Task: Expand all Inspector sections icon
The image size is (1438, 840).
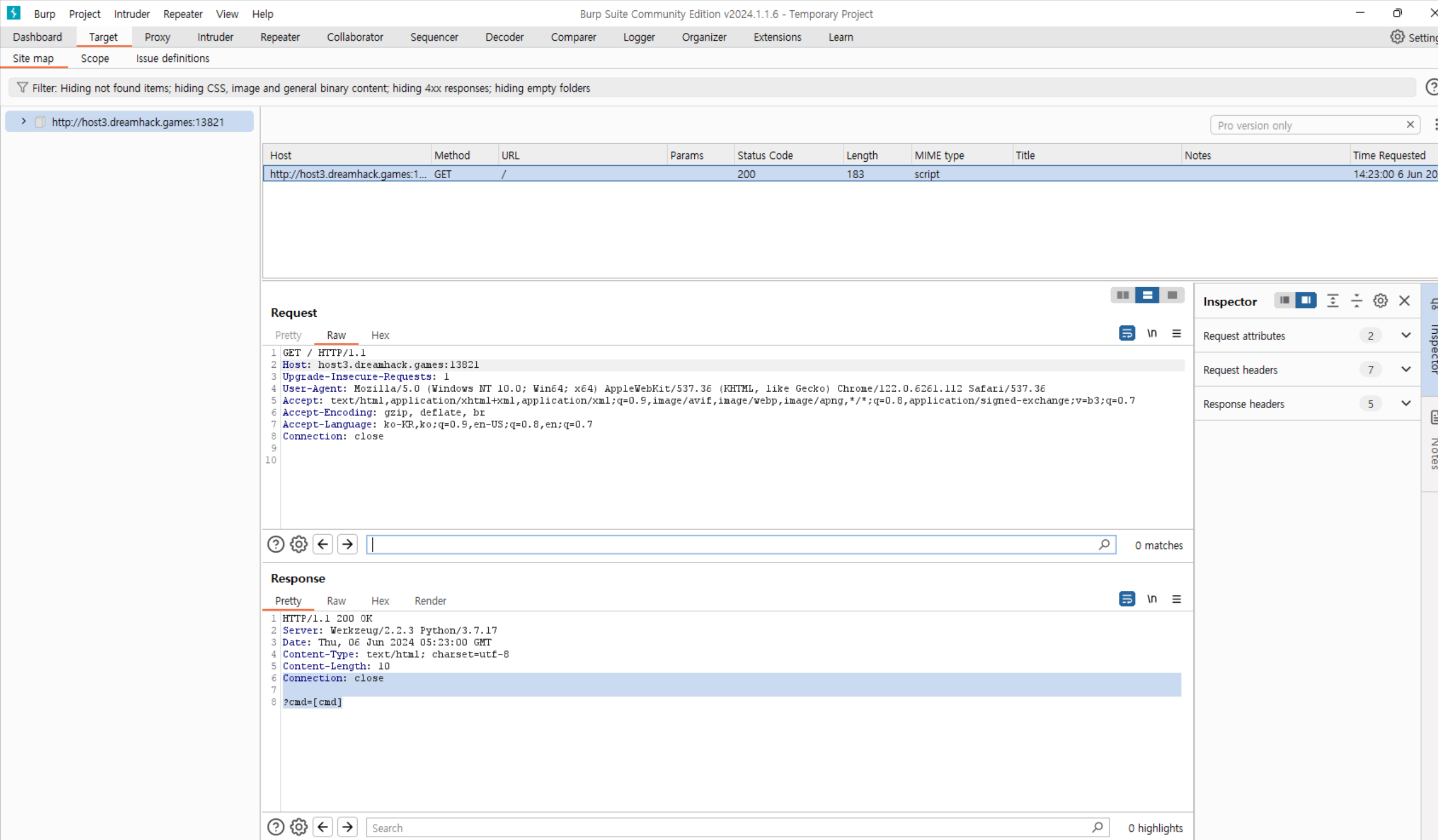Action: pyautogui.click(x=1332, y=301)
